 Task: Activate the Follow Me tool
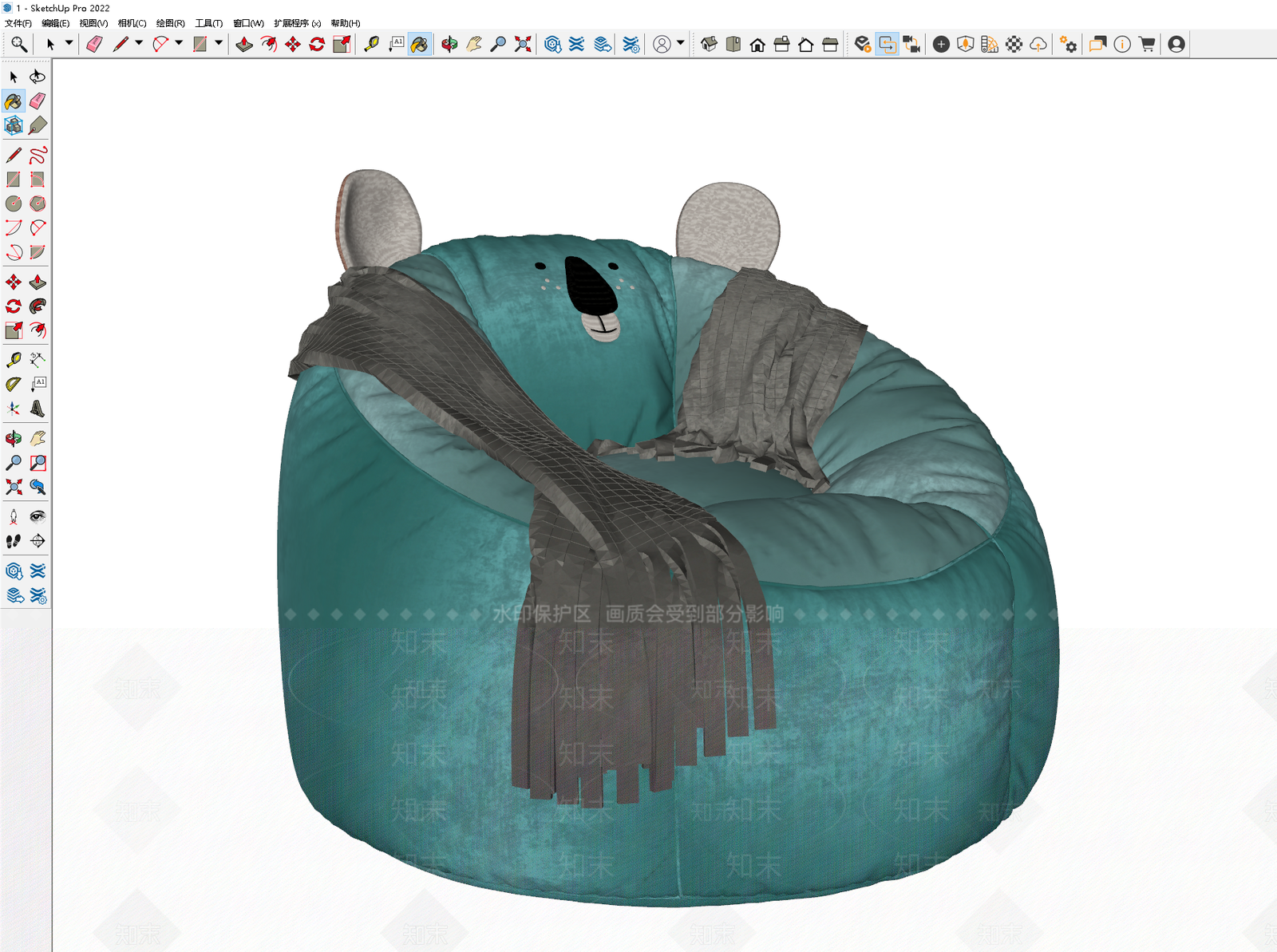pos(38,306)
